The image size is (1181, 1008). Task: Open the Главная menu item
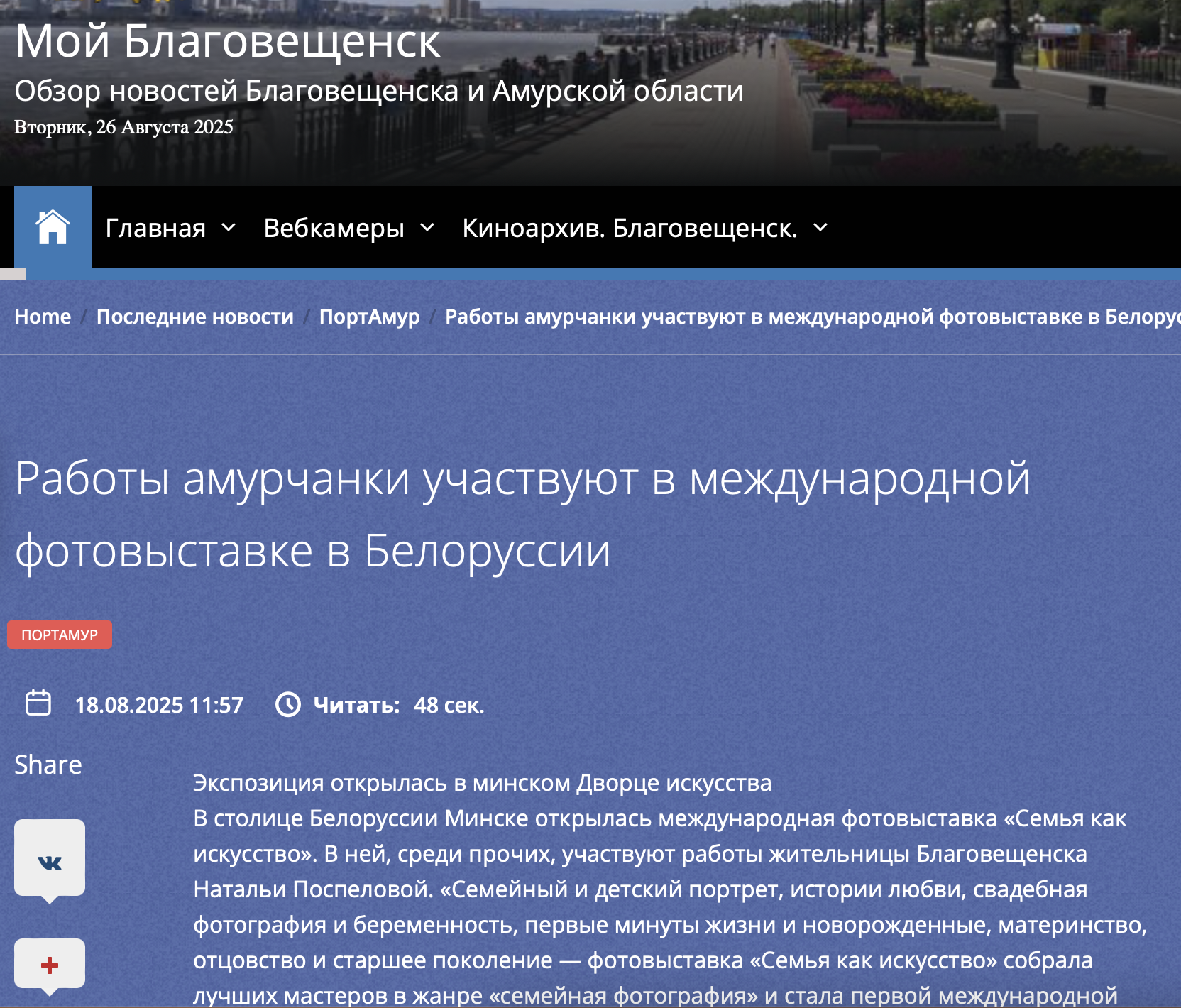(155, 228)
